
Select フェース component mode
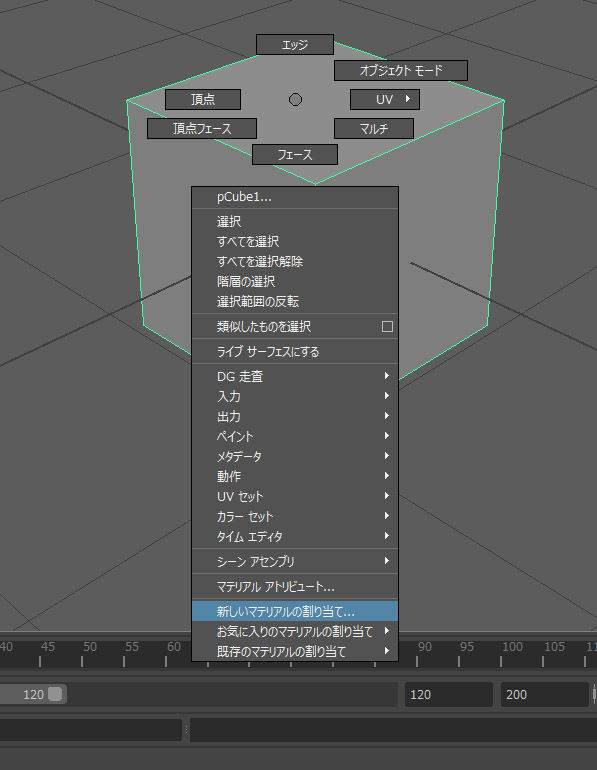click(295, 155)
